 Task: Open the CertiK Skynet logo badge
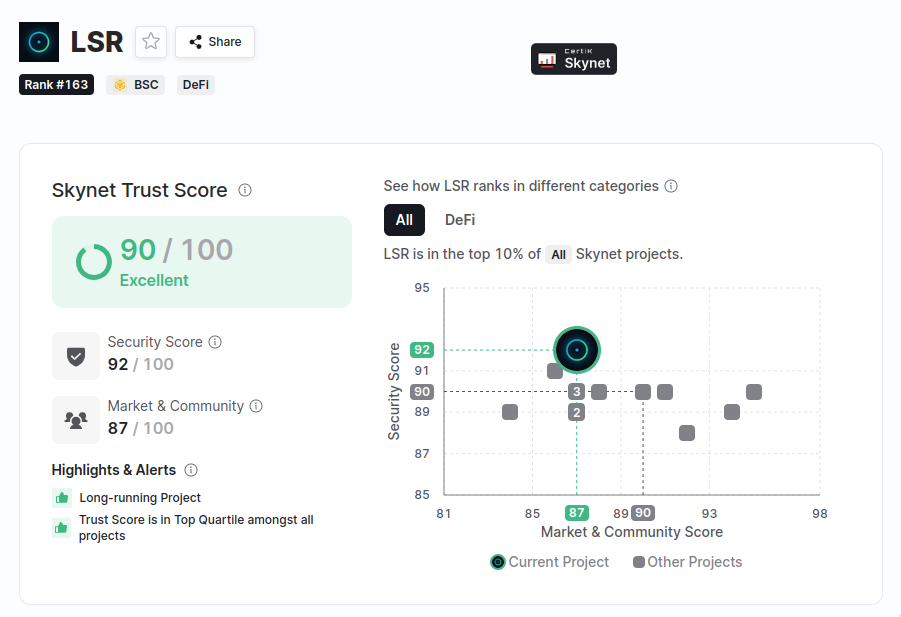point(573,58)
